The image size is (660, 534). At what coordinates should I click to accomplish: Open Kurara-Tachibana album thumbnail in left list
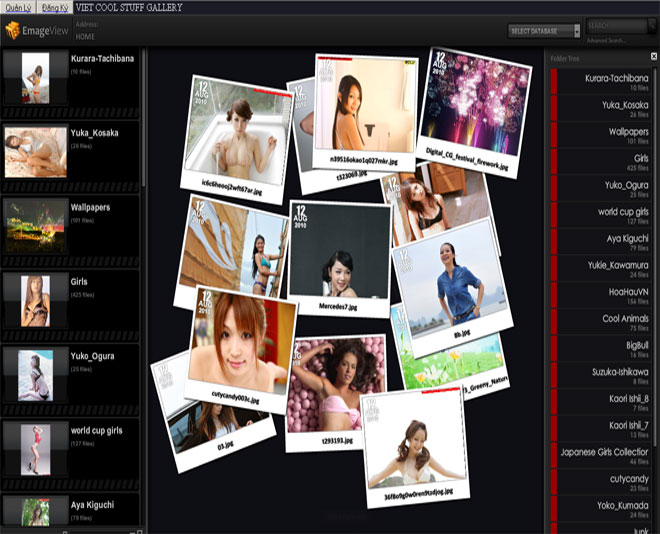35,78
